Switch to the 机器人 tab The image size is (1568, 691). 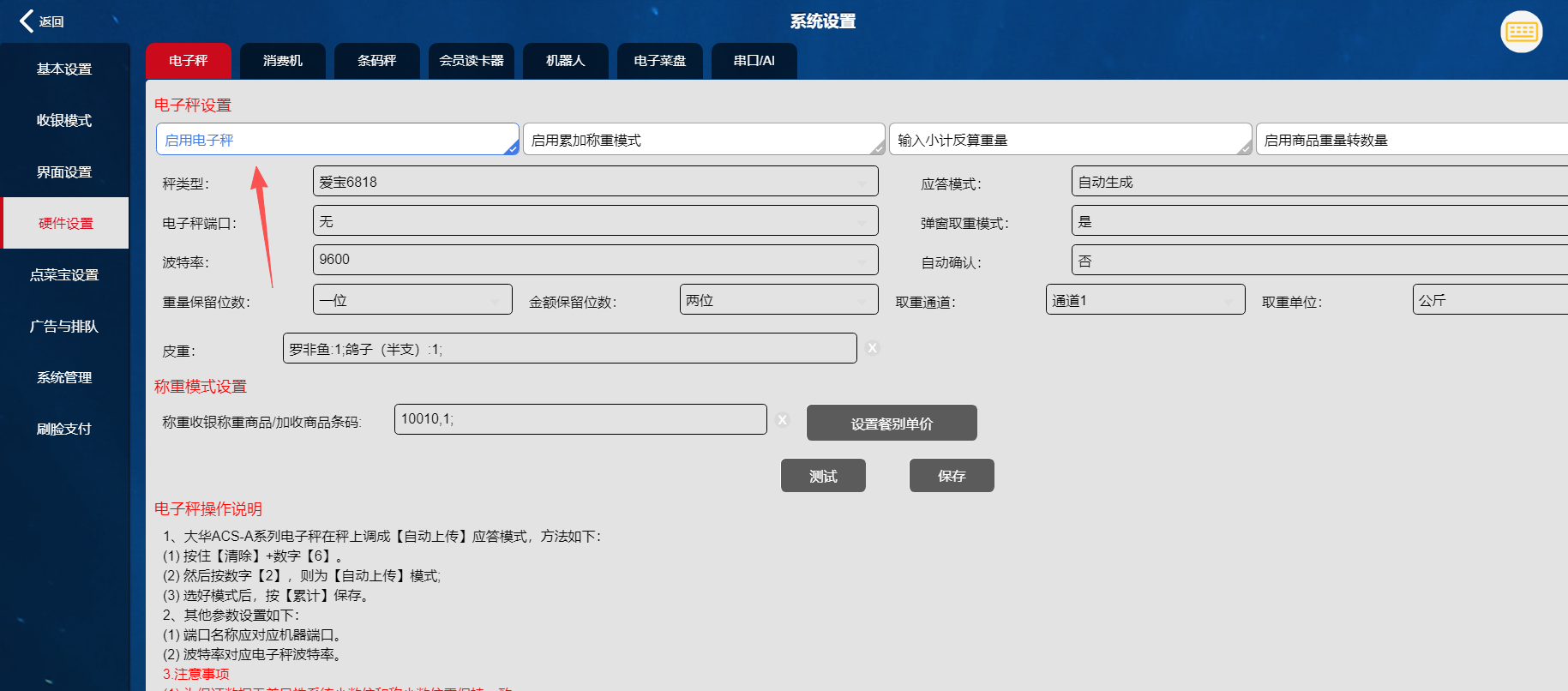[x=565, y=61]
